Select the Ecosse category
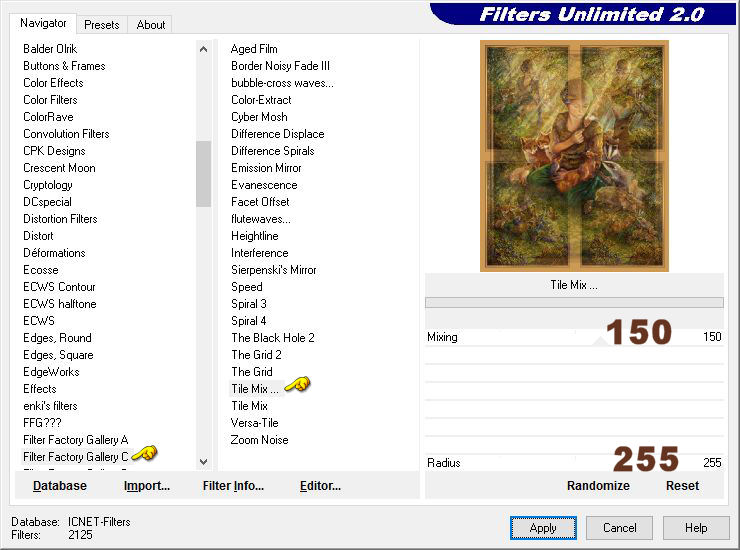The height and width of the screenshot is (550, 740). point(41,270)
